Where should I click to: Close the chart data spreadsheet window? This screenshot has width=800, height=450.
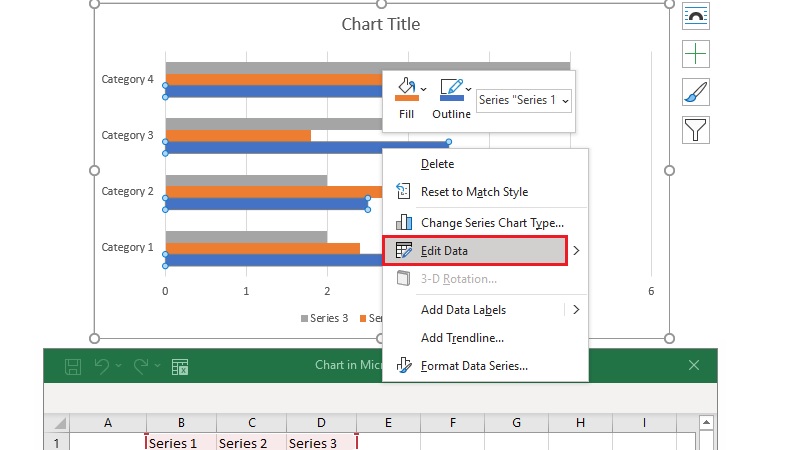click(x=693, y=365)
